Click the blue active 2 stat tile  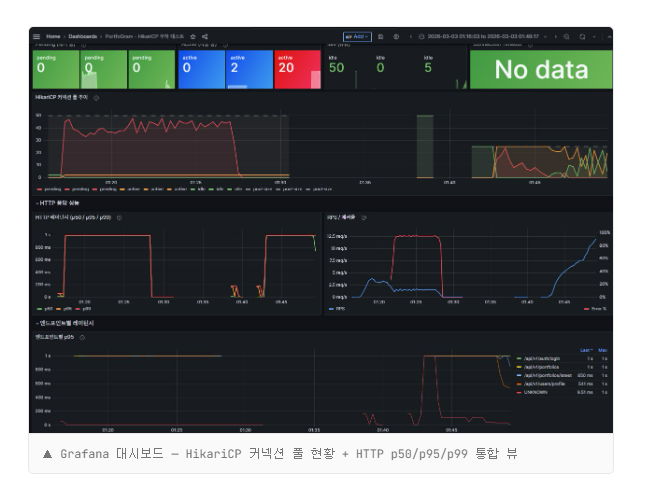click(x=249, y=69)
